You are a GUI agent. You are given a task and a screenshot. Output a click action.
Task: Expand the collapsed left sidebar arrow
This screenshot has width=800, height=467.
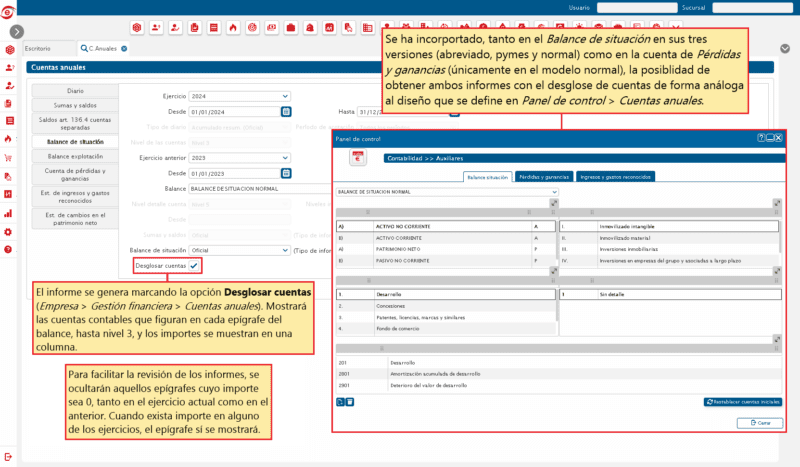coord(16,32)
